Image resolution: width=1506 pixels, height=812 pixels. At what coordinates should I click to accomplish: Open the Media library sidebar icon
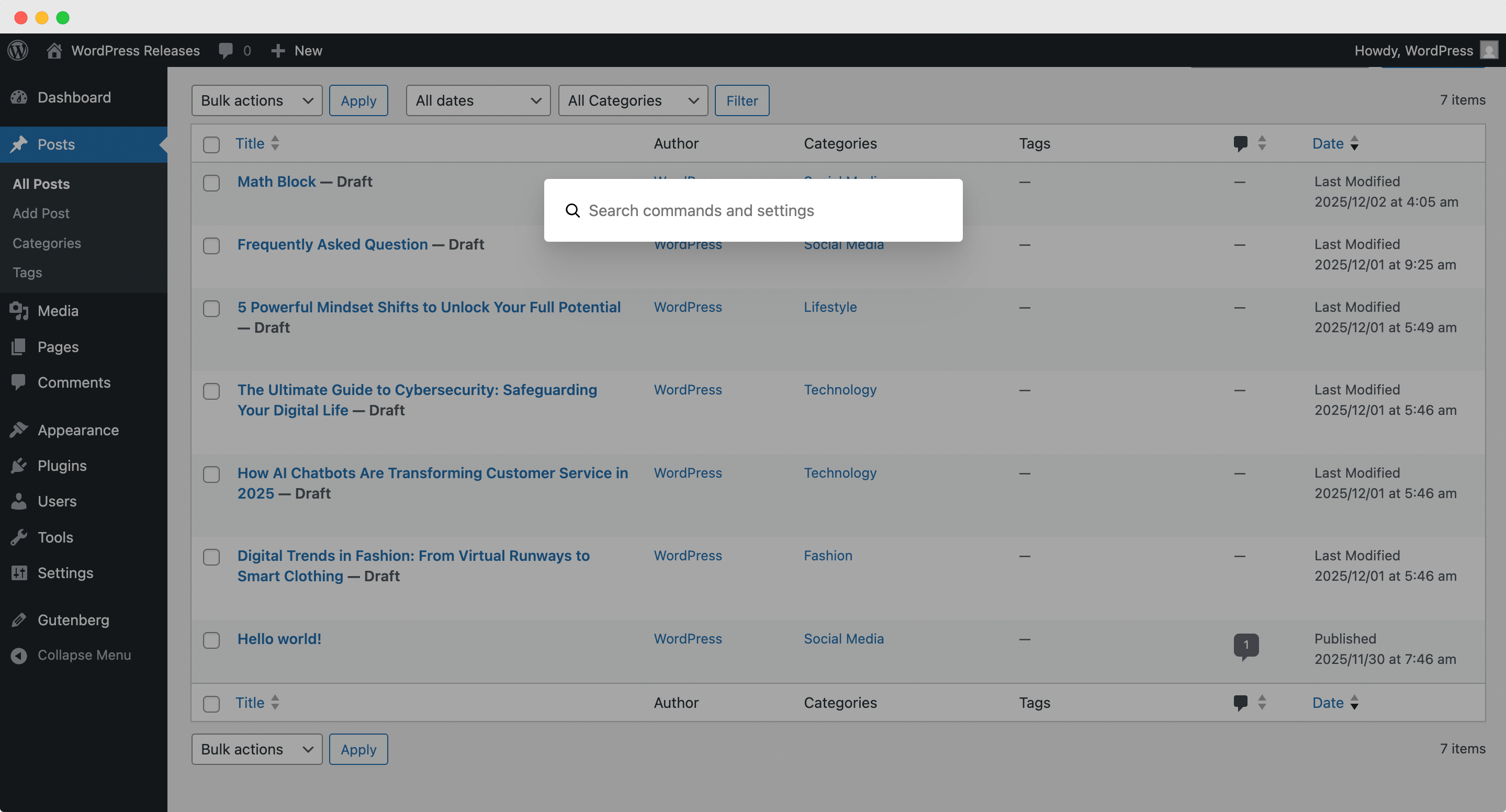pyautogui.click(x=19, y=310)
